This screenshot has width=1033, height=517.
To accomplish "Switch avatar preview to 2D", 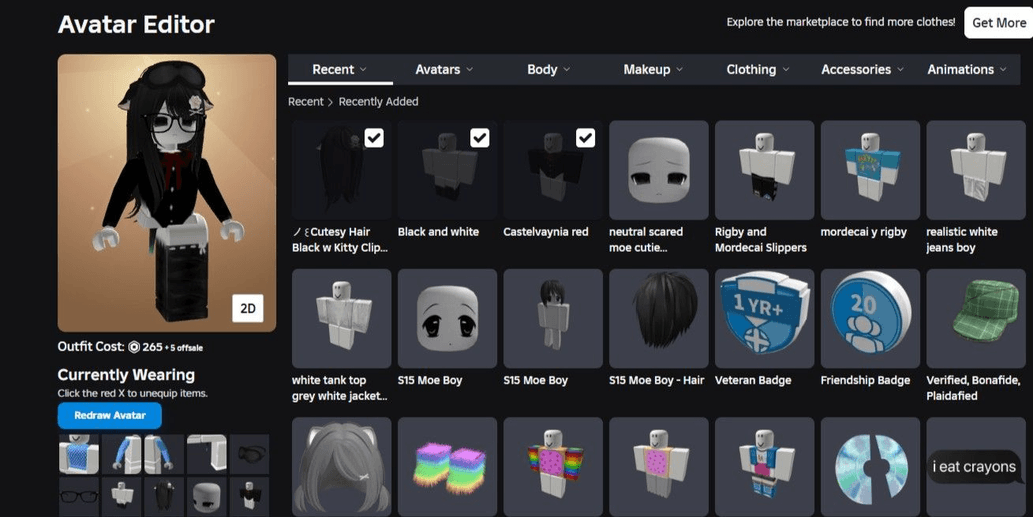I will click(248, 308).
